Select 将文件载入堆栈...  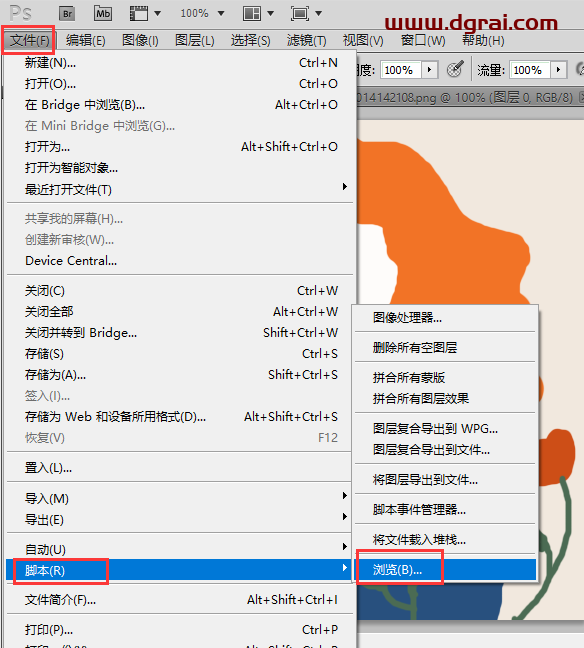click(x=445, y=540)
